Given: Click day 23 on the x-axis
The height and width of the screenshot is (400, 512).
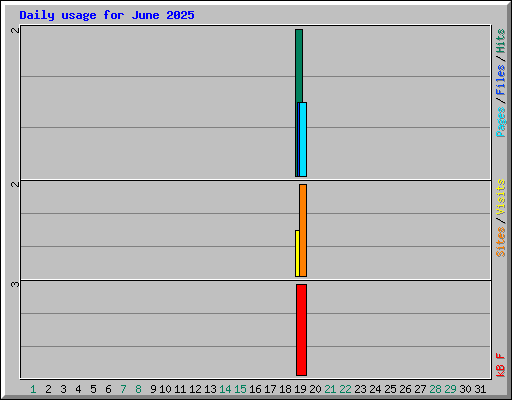Looking at the screenshot, I should click(360, 389).
